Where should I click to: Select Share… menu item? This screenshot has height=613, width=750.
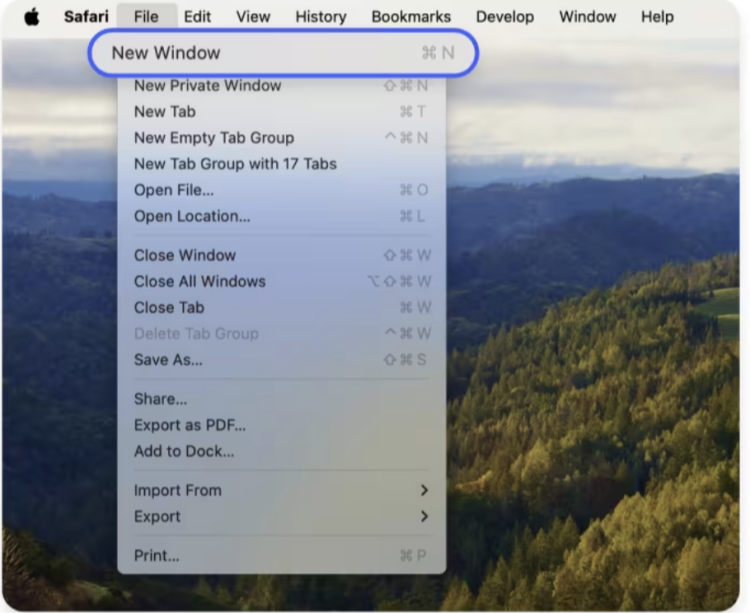pos(282,399)
